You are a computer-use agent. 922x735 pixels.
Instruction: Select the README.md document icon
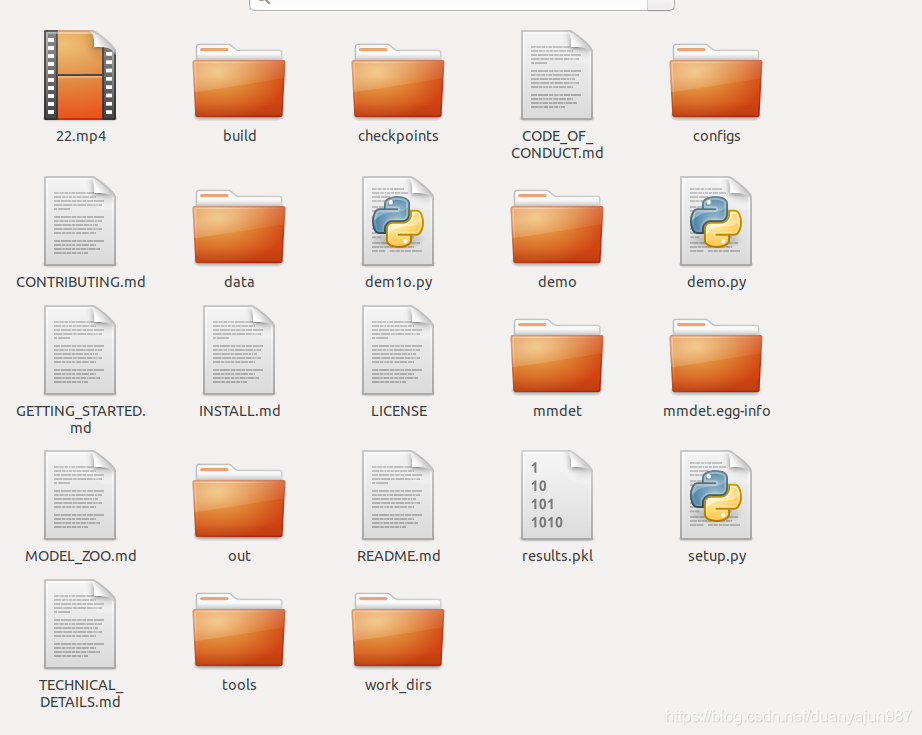[398, 495]
